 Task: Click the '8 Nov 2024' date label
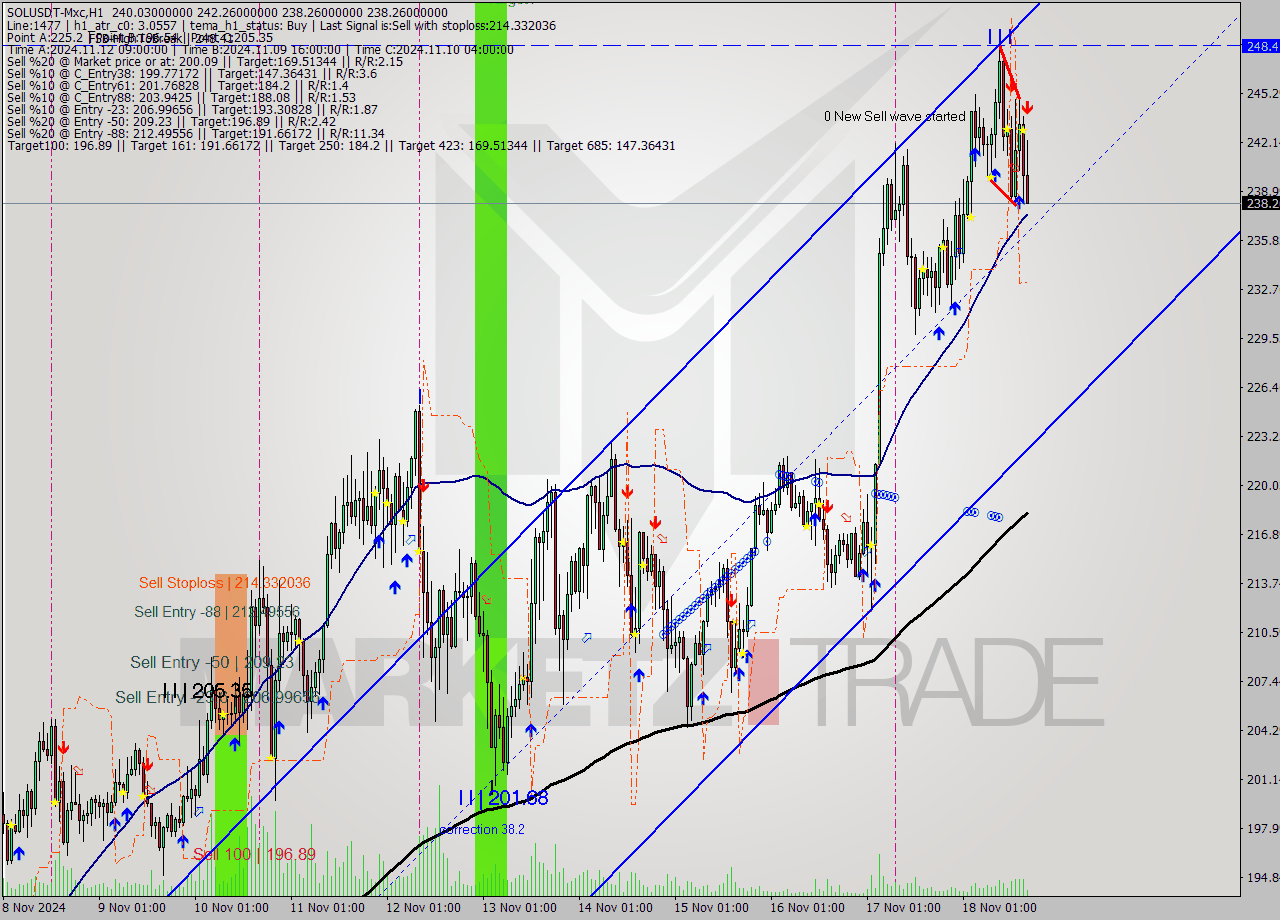pyautogui.click(x=33, y=908)
